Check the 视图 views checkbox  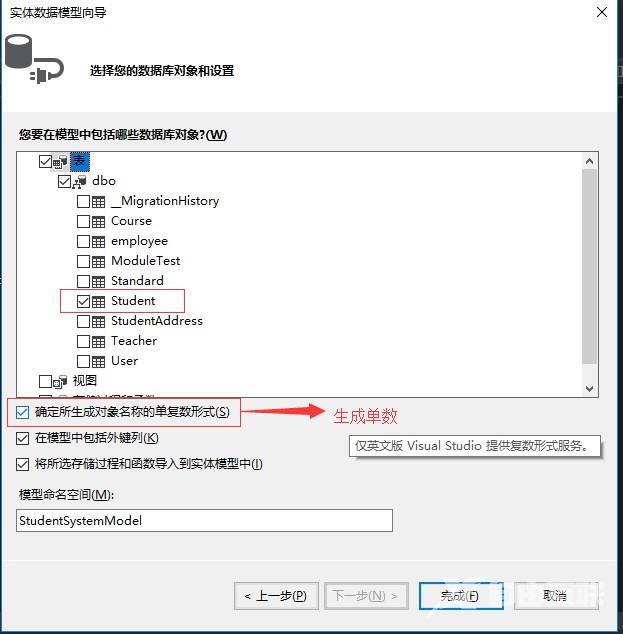click(x=45, y=381)
